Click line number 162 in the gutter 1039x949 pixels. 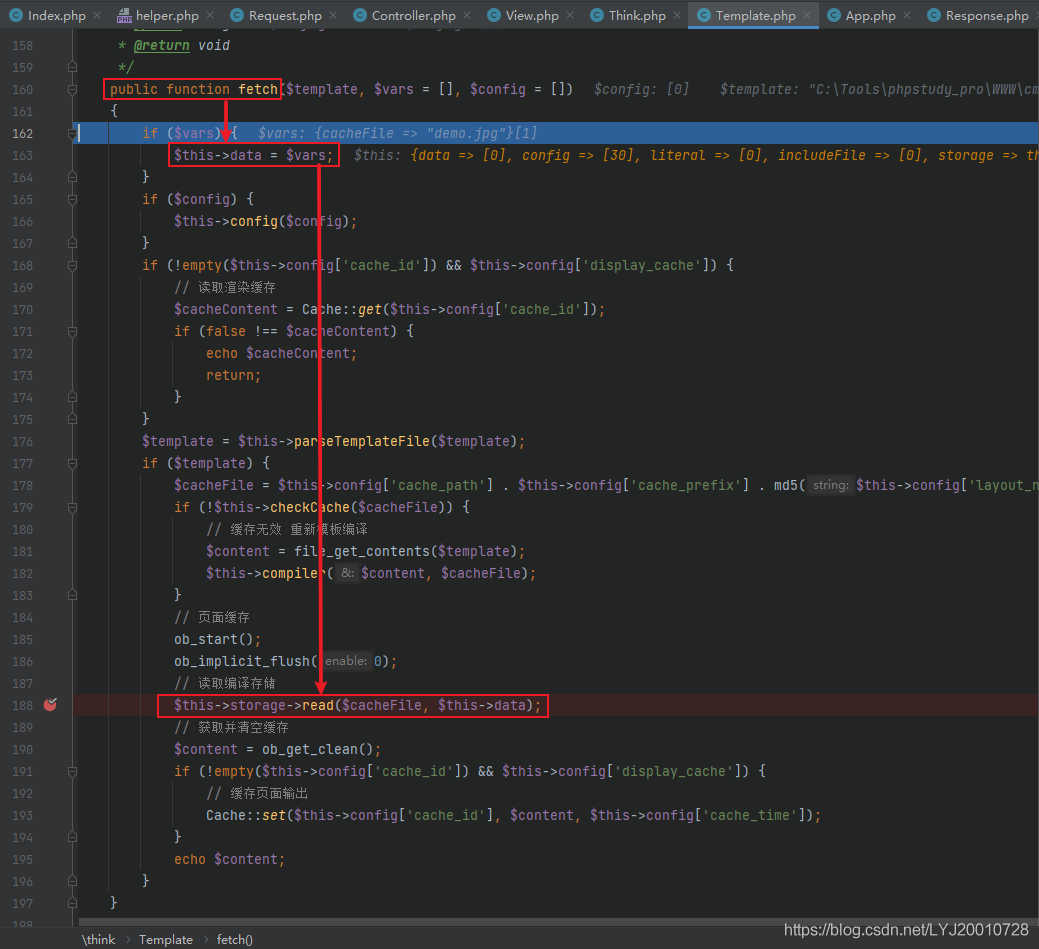coord(23,133)
